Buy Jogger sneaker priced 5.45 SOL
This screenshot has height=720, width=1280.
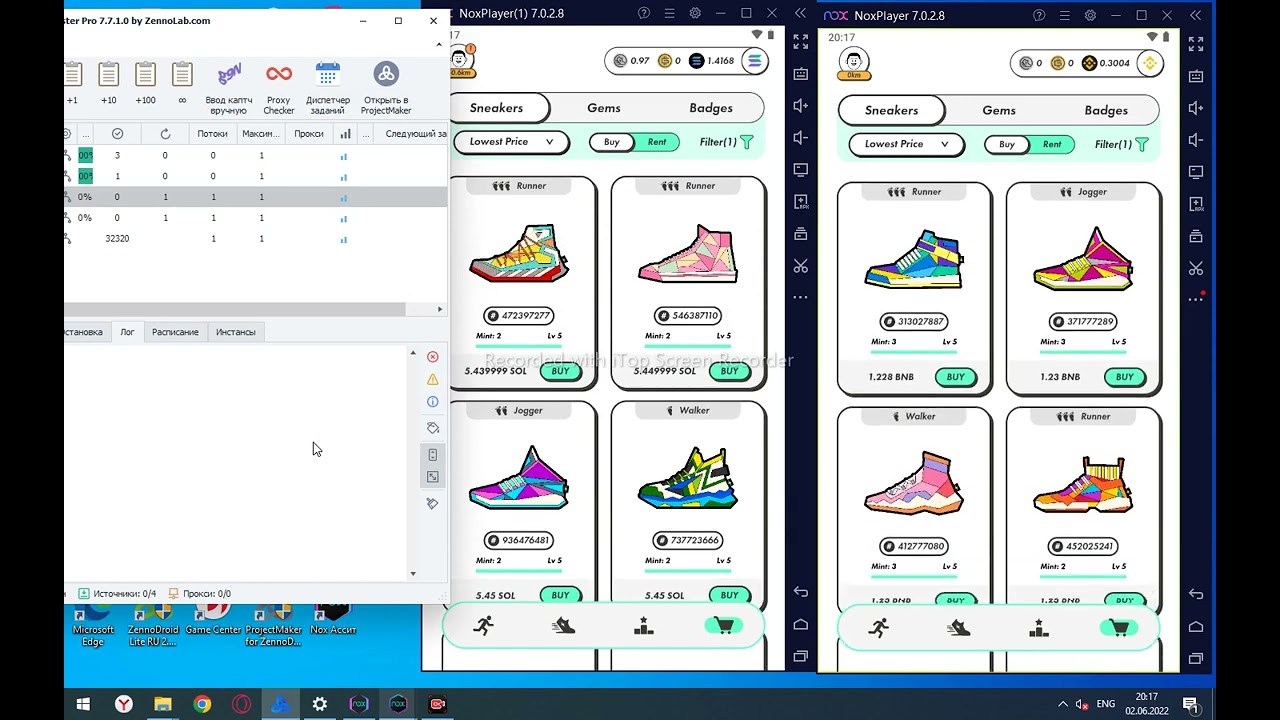pos(560,595)
